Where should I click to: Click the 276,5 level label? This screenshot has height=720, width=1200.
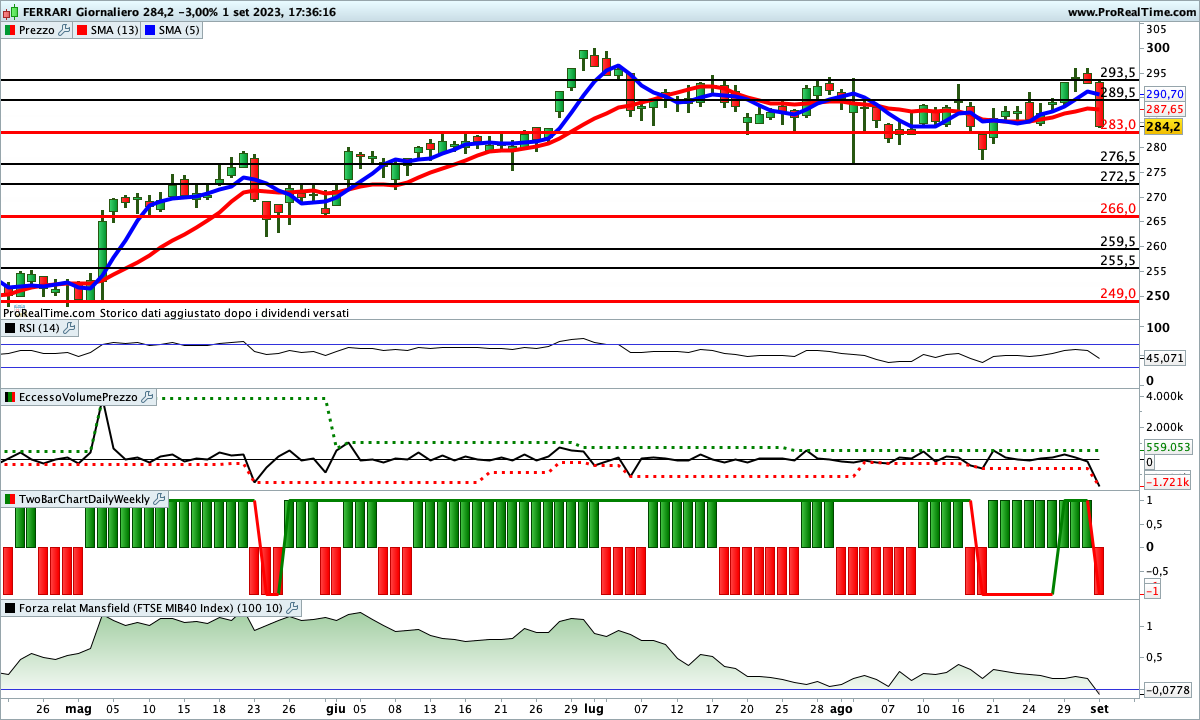point(1117,156)
